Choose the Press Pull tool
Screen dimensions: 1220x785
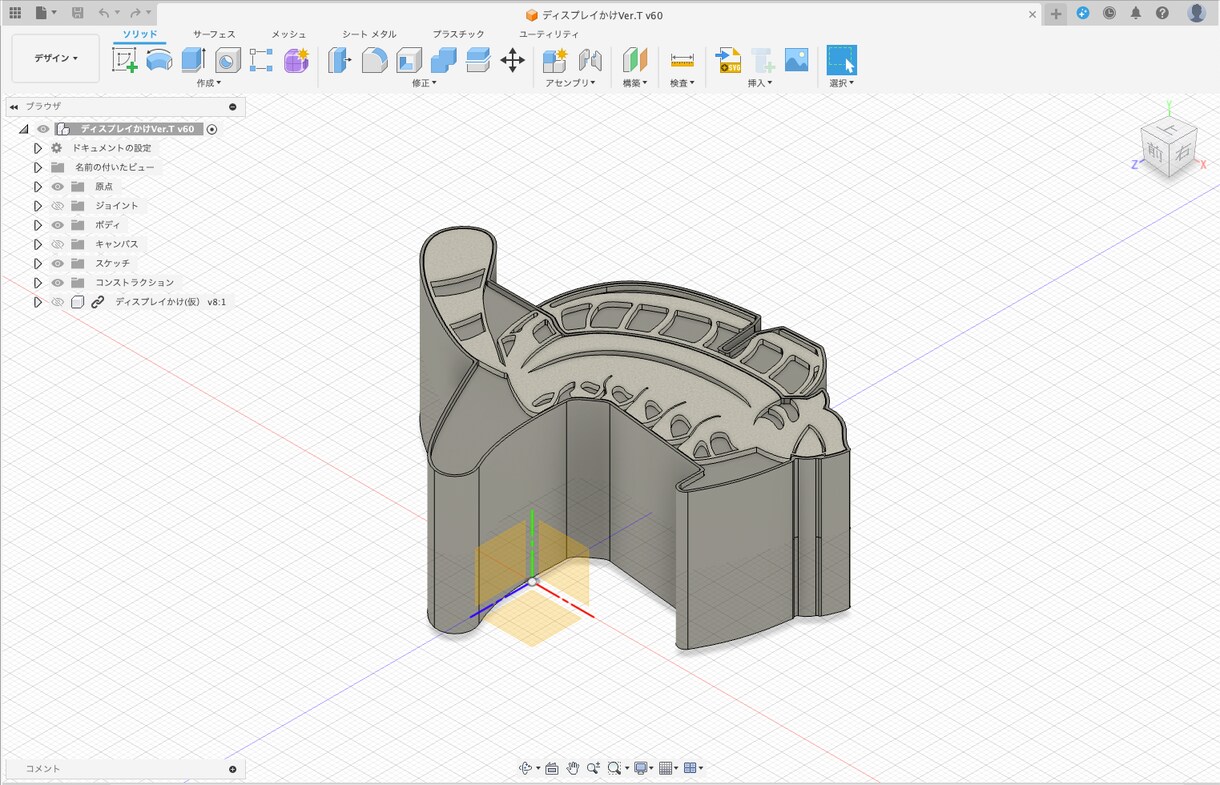pos(340,60)
